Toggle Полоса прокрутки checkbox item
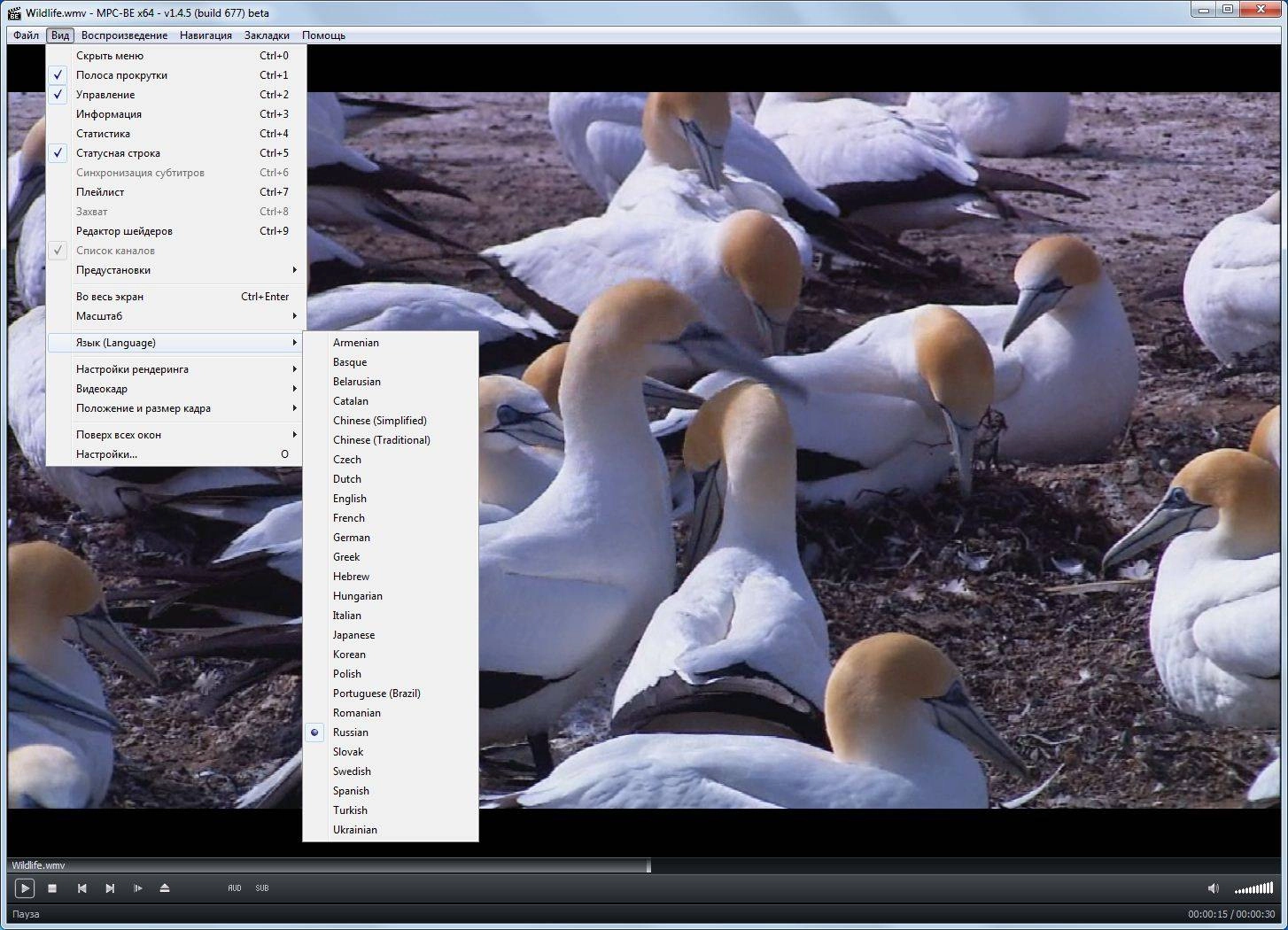 coord(176,75)
